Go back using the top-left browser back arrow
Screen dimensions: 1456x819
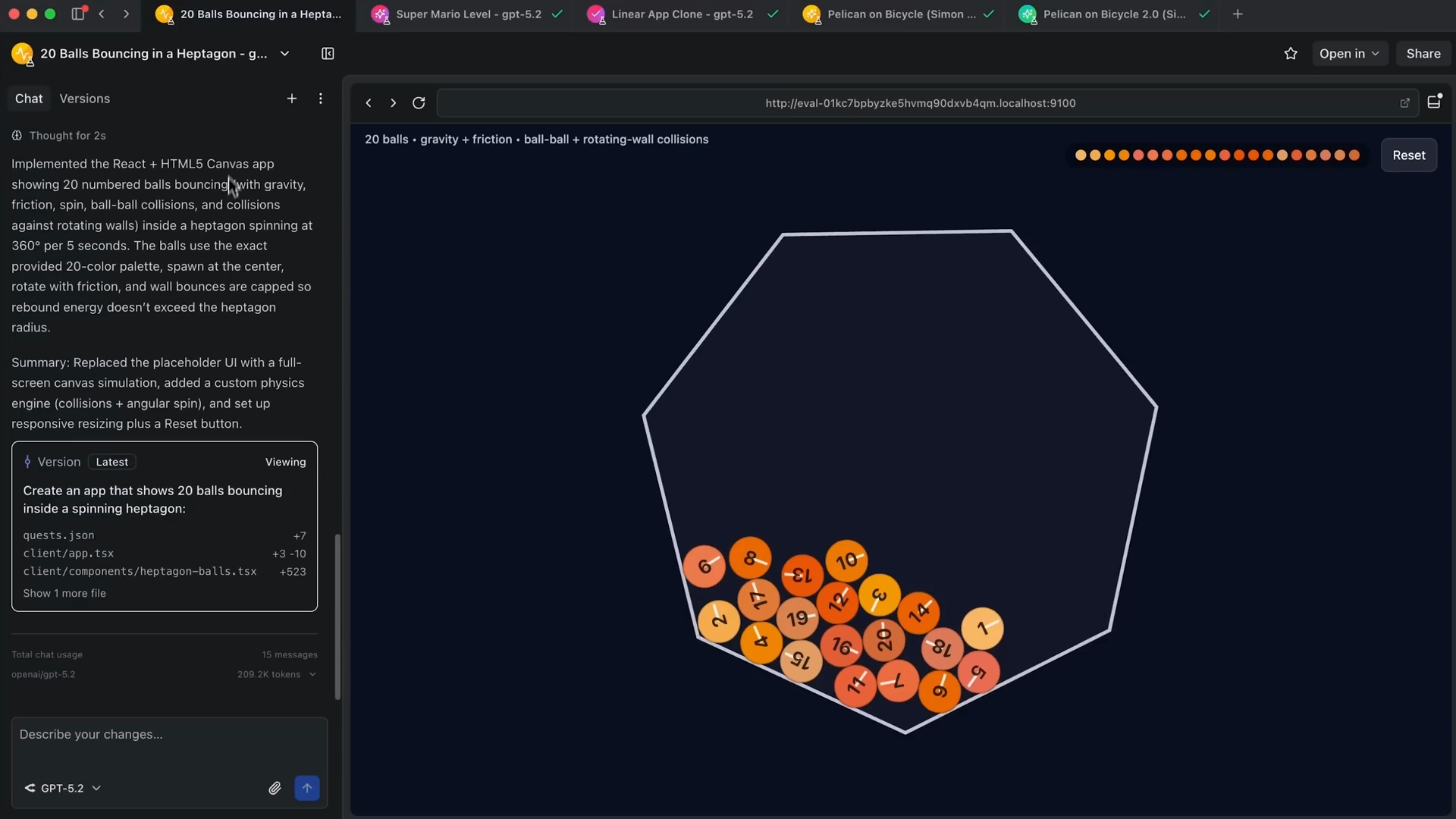click(102, 14)
